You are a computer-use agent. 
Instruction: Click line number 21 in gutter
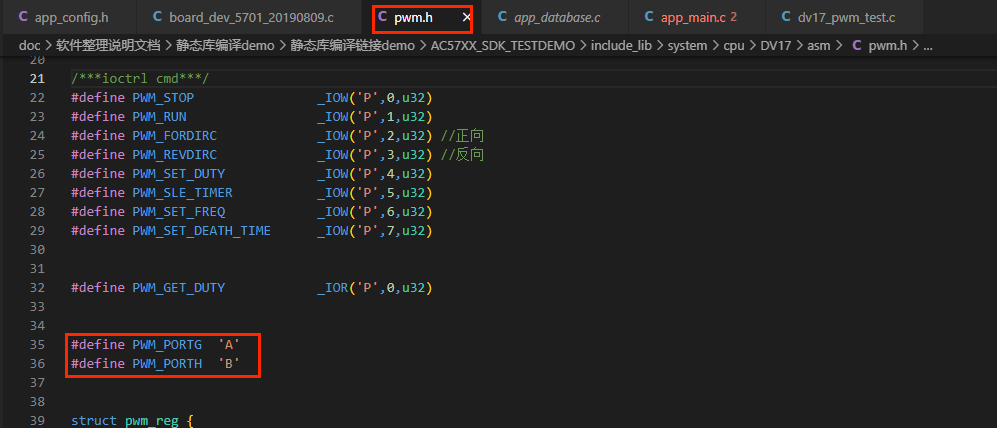tap(38, 79)
